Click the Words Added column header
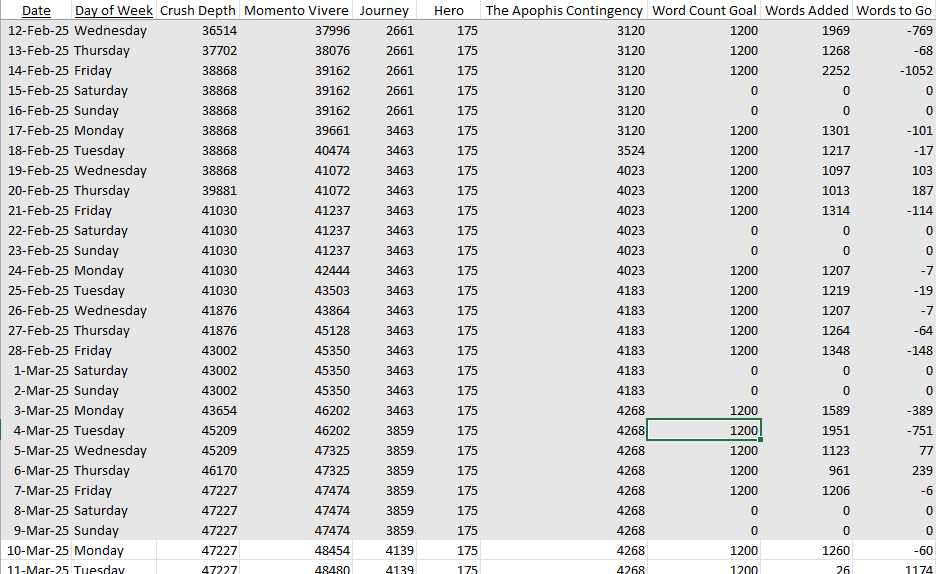Image resolution: width=936 pixels, height=574 pixels. coord(806,10)
